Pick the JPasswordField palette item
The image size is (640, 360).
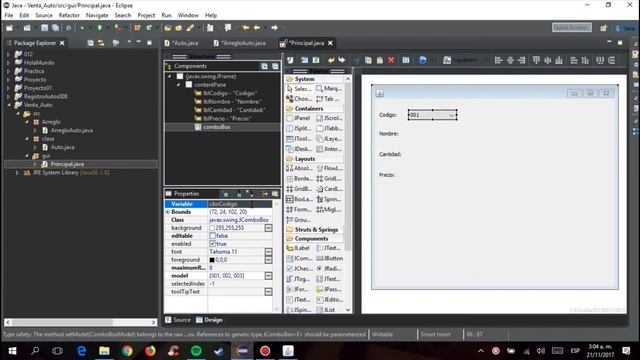329,289
